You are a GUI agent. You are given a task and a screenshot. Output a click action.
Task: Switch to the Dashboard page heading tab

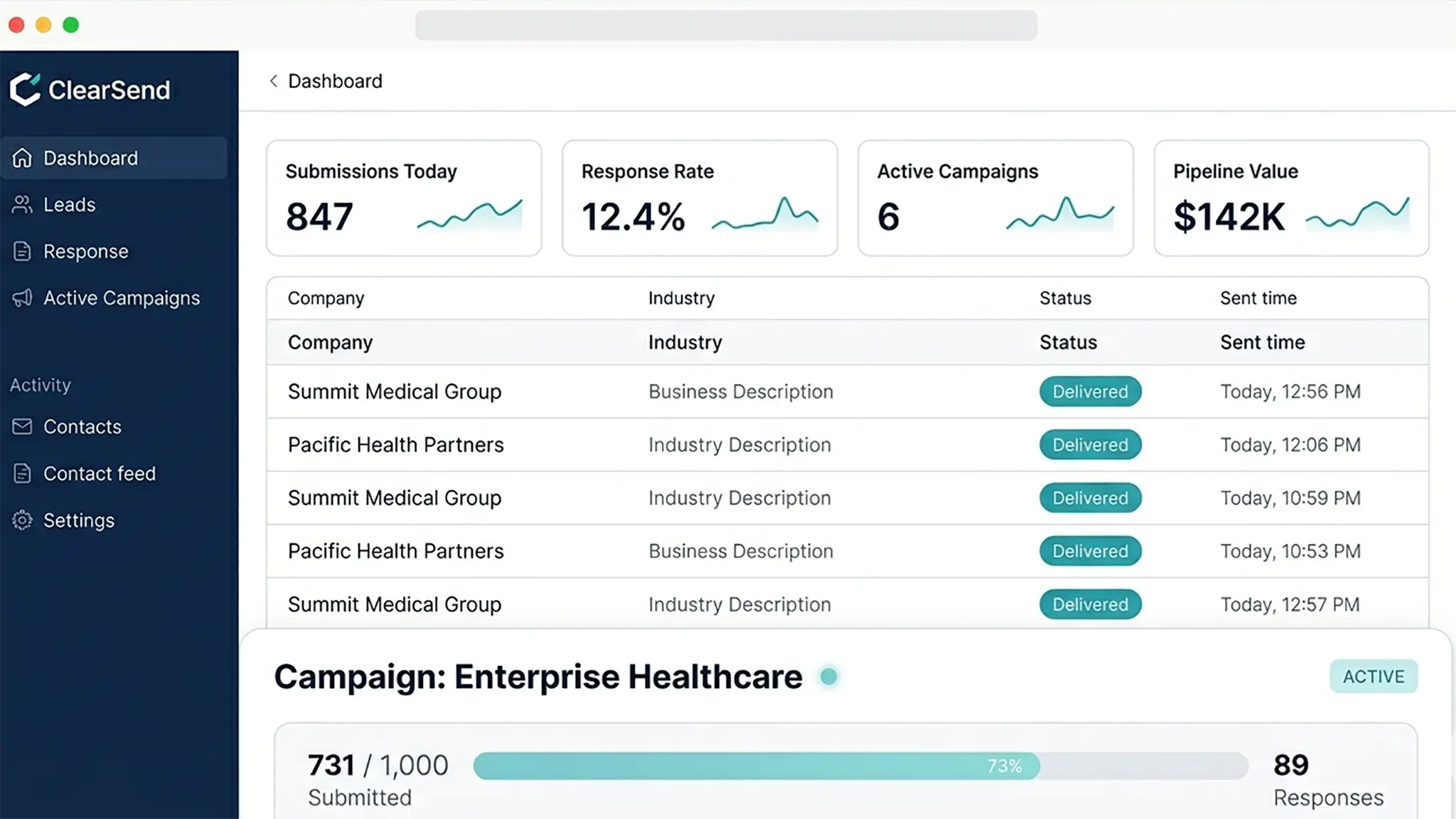point(335,81)
